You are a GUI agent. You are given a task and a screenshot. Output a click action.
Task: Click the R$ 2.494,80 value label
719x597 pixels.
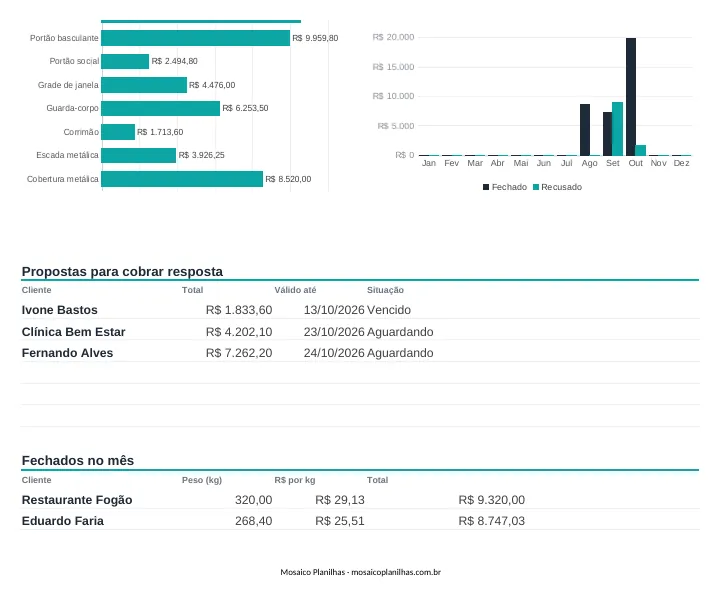(x=174, y=61)
